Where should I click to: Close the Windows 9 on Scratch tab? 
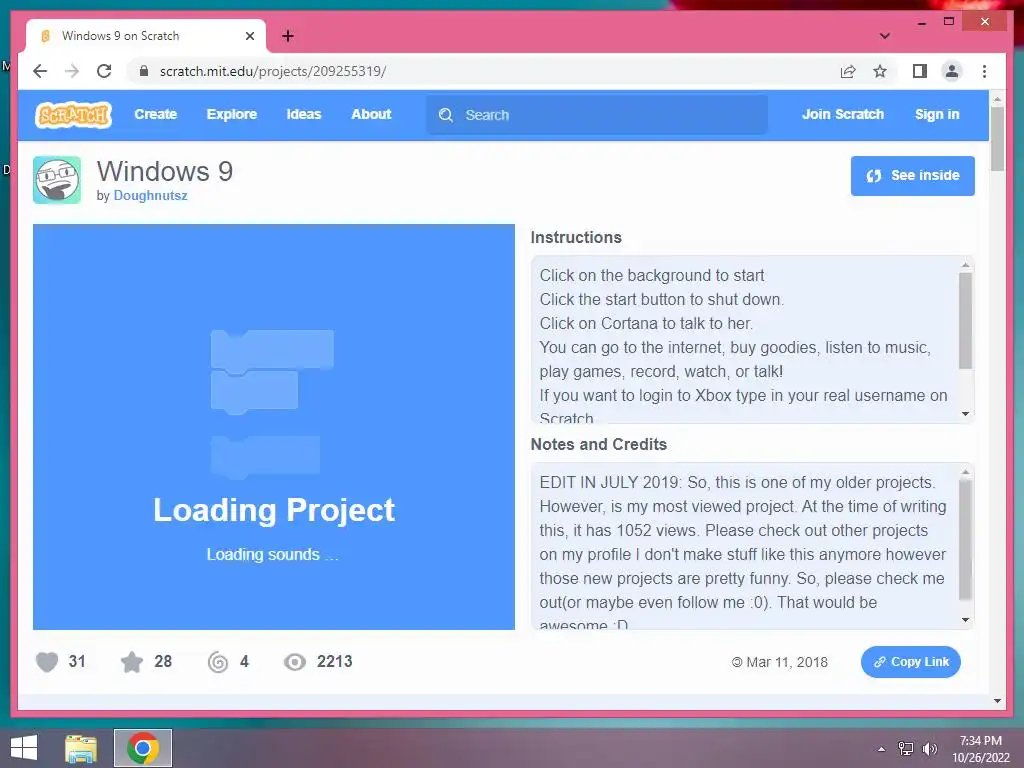(249, 36)
